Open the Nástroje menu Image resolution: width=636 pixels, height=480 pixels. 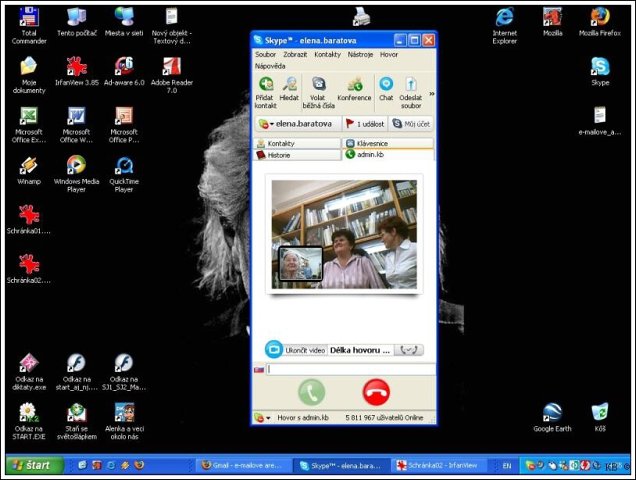pyautogui.click(x=360, y=54)
